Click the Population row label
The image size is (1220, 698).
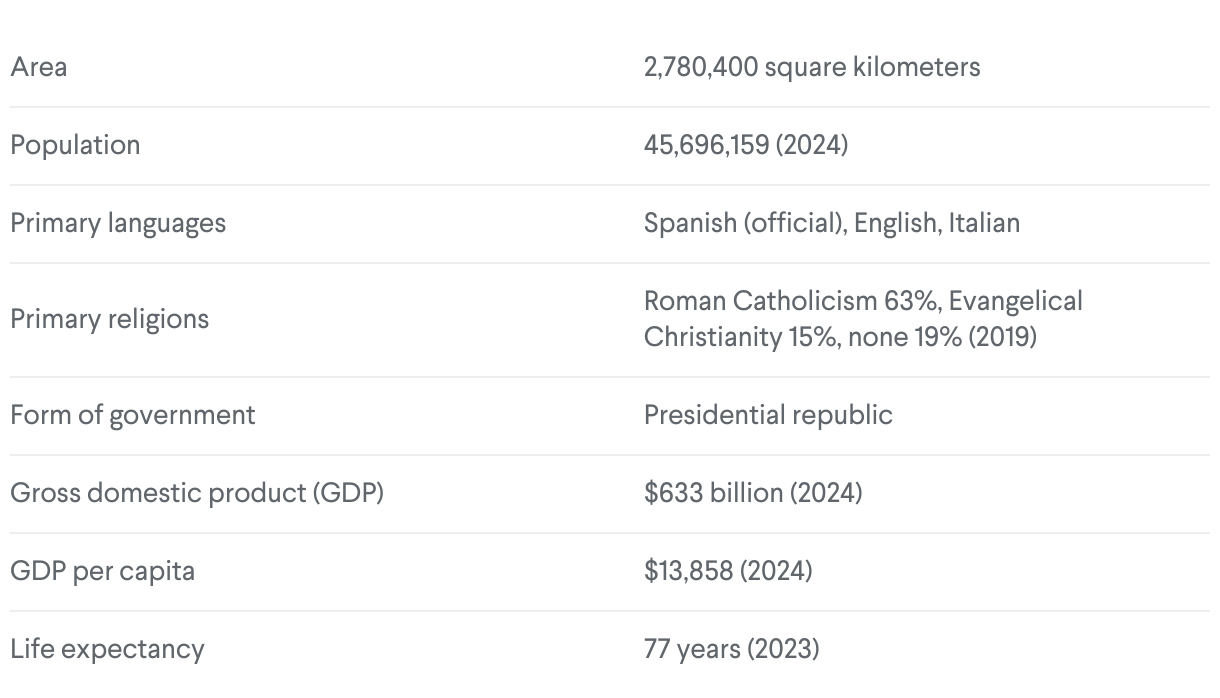pyautogui.click(x=75, y=145)
